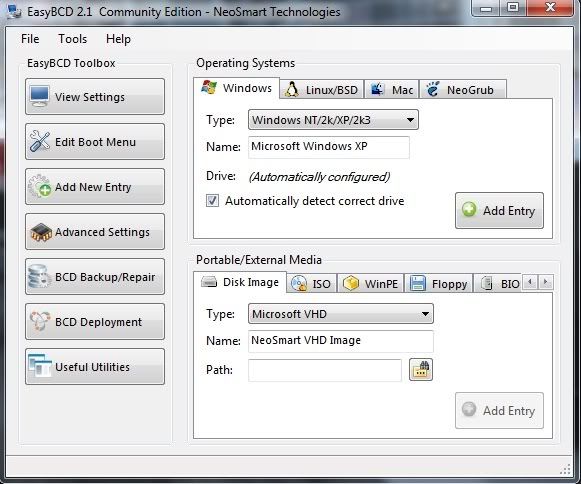Viewport: 581px width, 484px height.
Task: Switch to the NeoGrub tab
Action: click(462, 90)
